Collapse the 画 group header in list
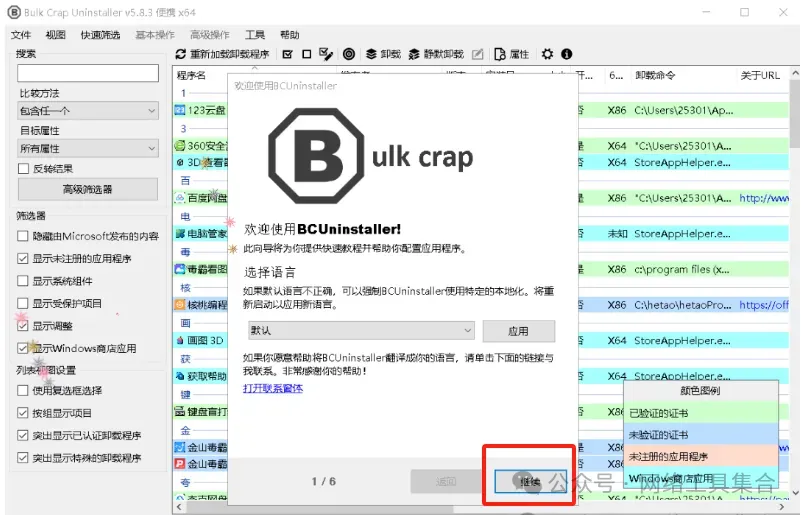Screen dimensions: 801x515 (x=185, y=323)
